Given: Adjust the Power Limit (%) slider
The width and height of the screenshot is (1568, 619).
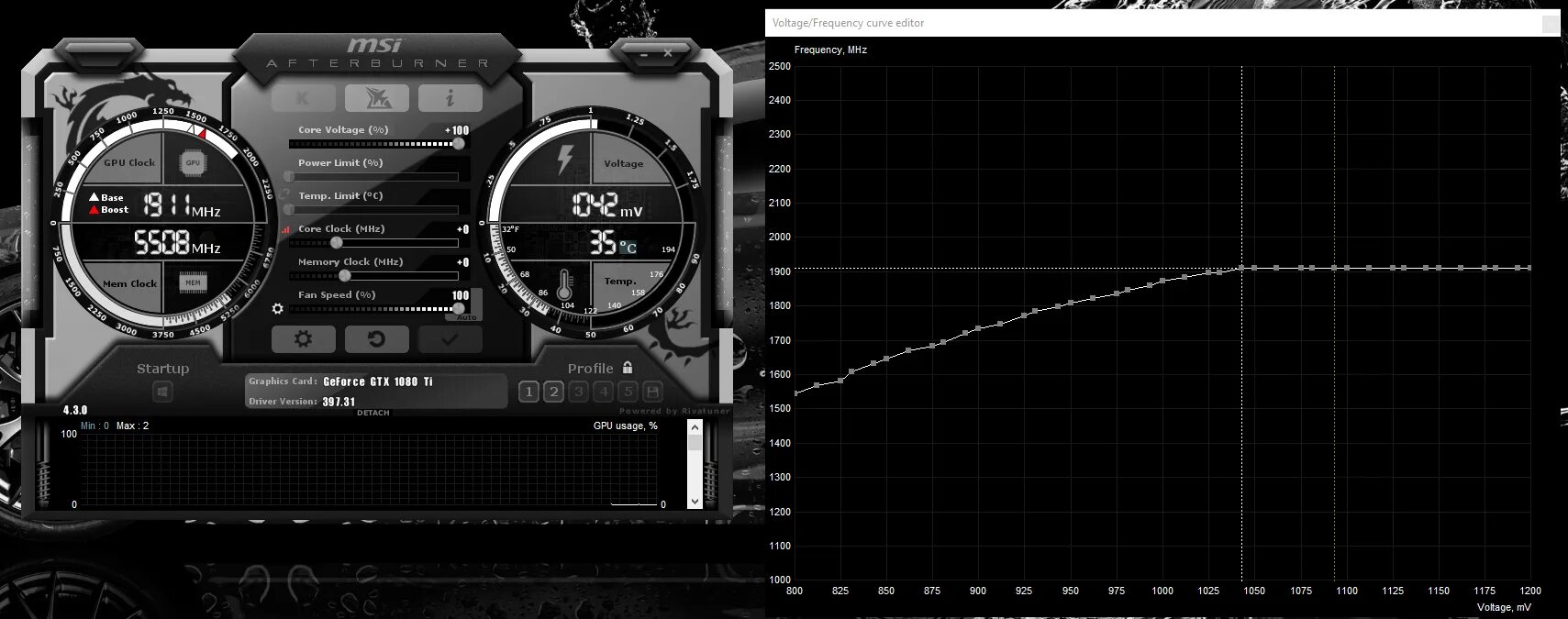Looking at the screenshot, I should [x=374, y=176].
